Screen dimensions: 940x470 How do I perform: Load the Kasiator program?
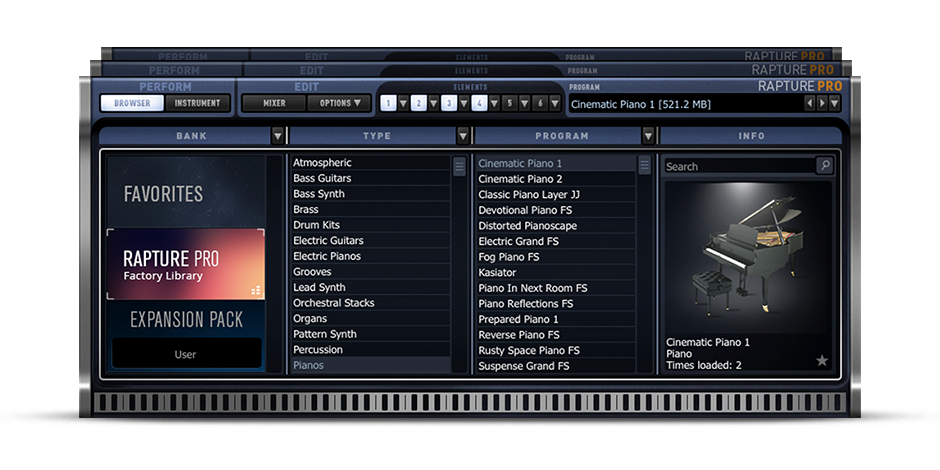tap(556, 272)
